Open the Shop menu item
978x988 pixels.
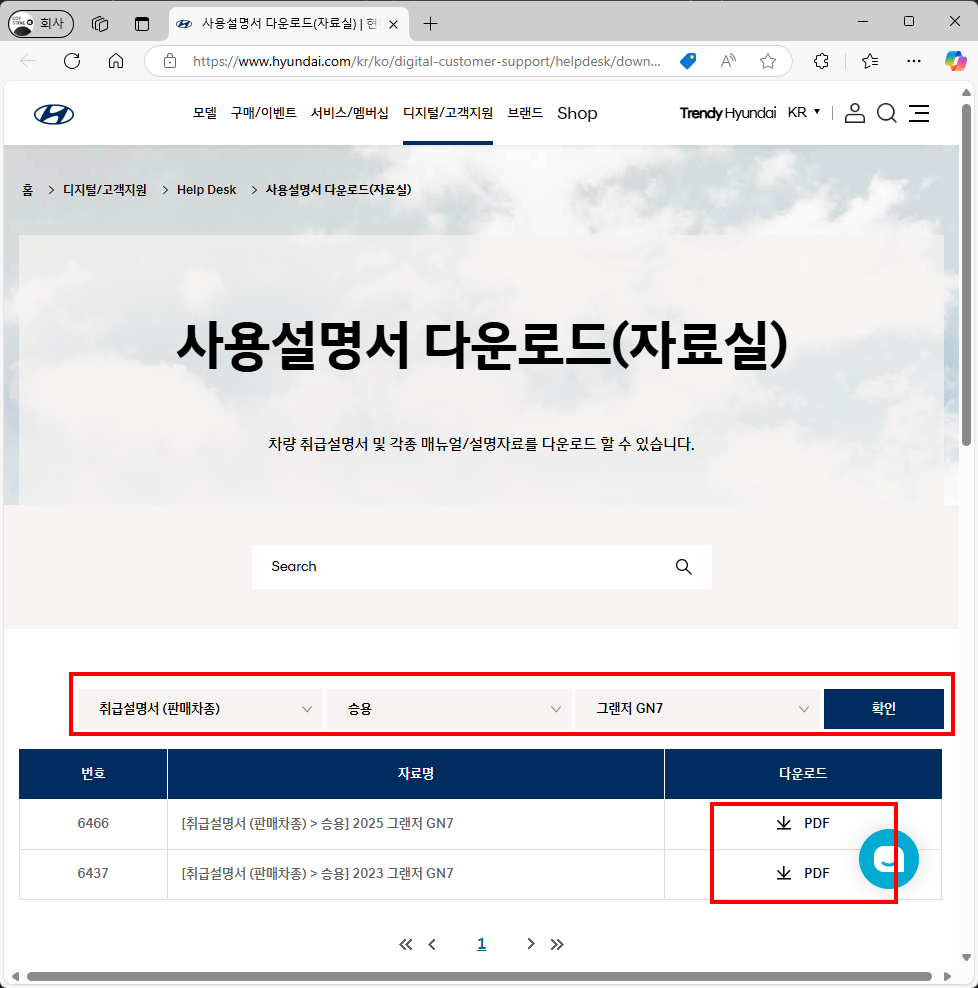577,113
